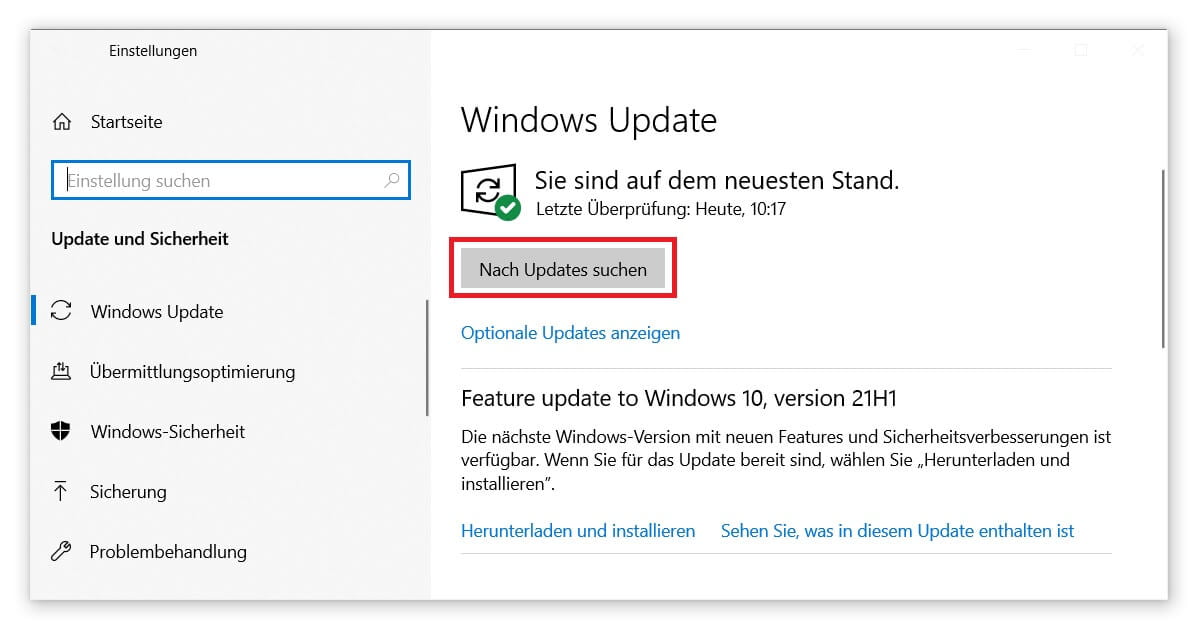Click the Übermittlungsoptimierung sidebar icon
Screen dimensions: 1200x630
point(62,372)
